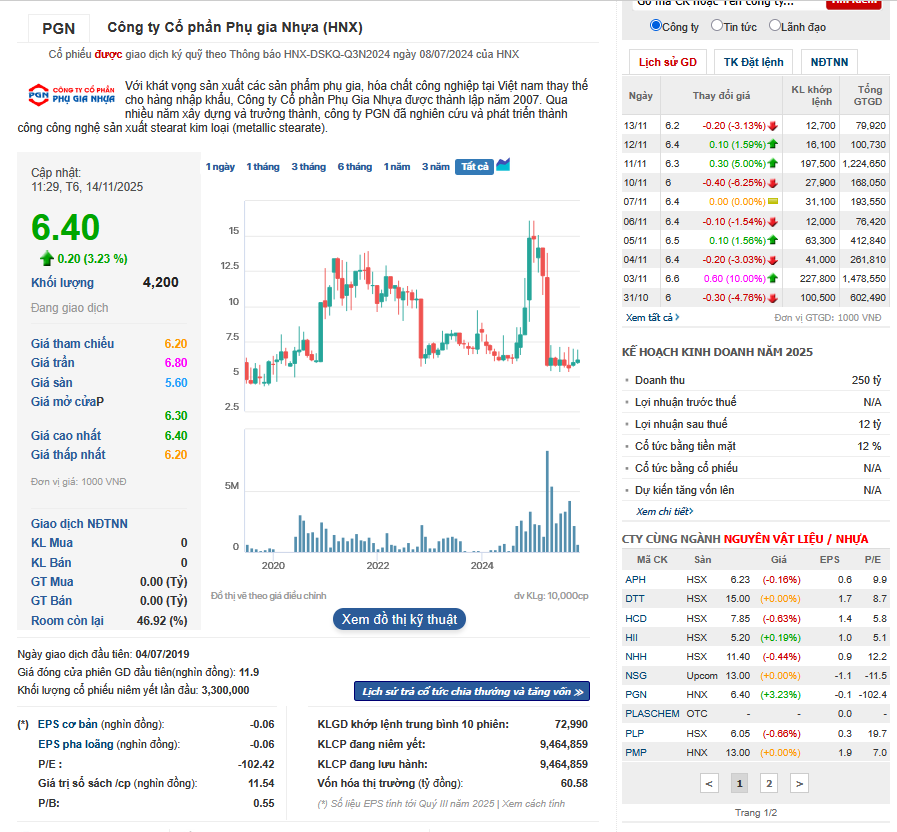The height and width of the screenshot is (832, 897).
Task: Click the large price 6.40
Action: coord(66,227)
